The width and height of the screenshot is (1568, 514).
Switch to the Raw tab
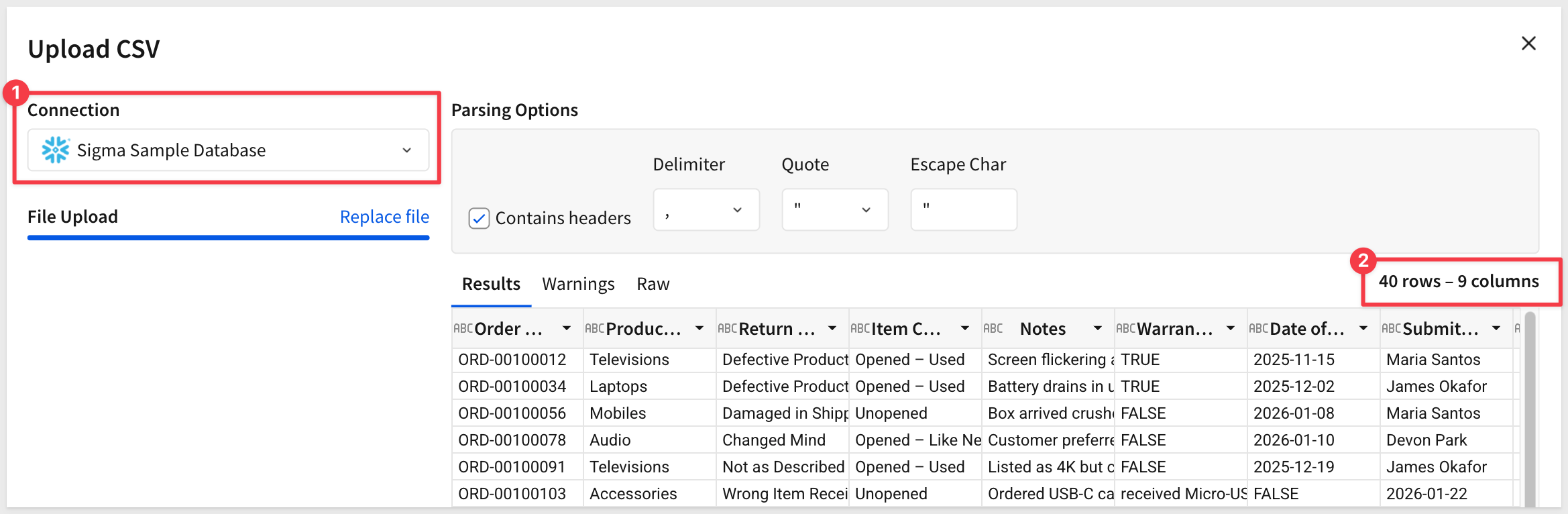click(x=653, y=285)
